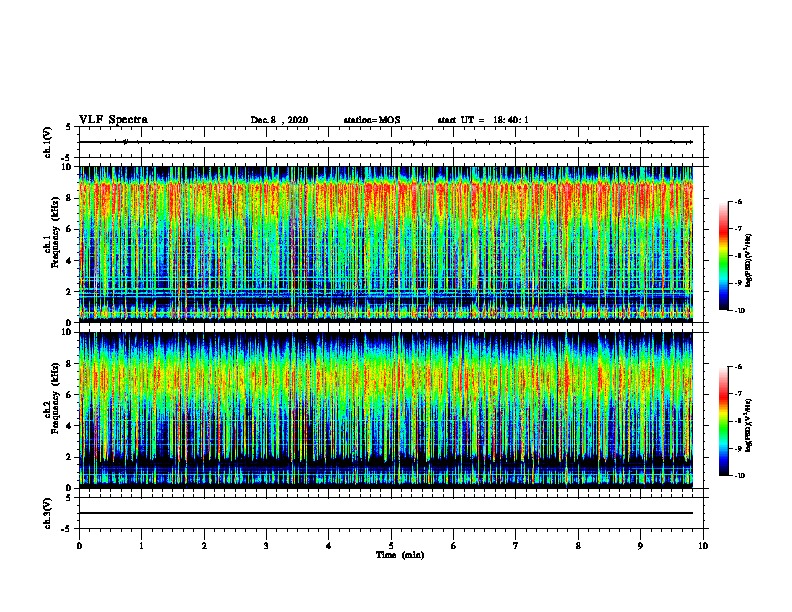
Task: Click the time axis tick label "2"
Action: (x=204, y=545)
